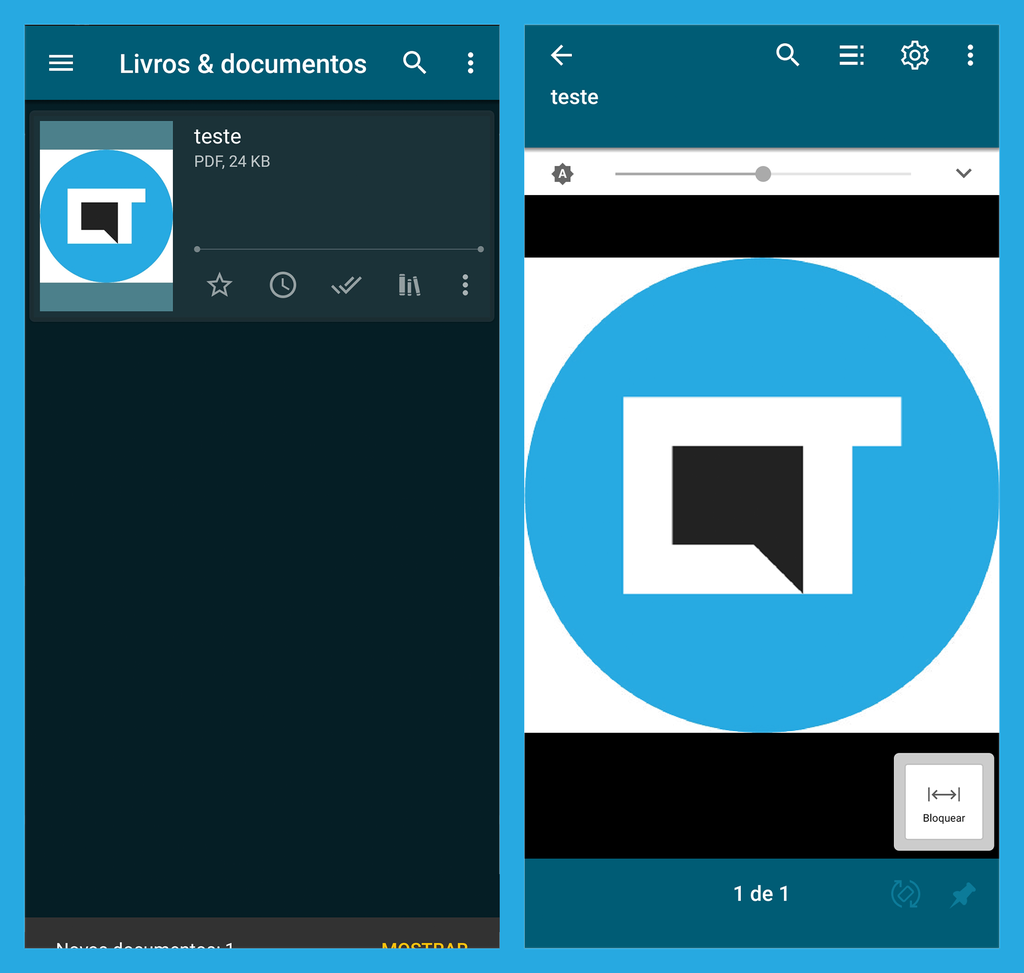This screenshot has height=973, width=1024.
Task: Open the table of contents list icon
Action: pyautogui.click(x=852, y=56)
